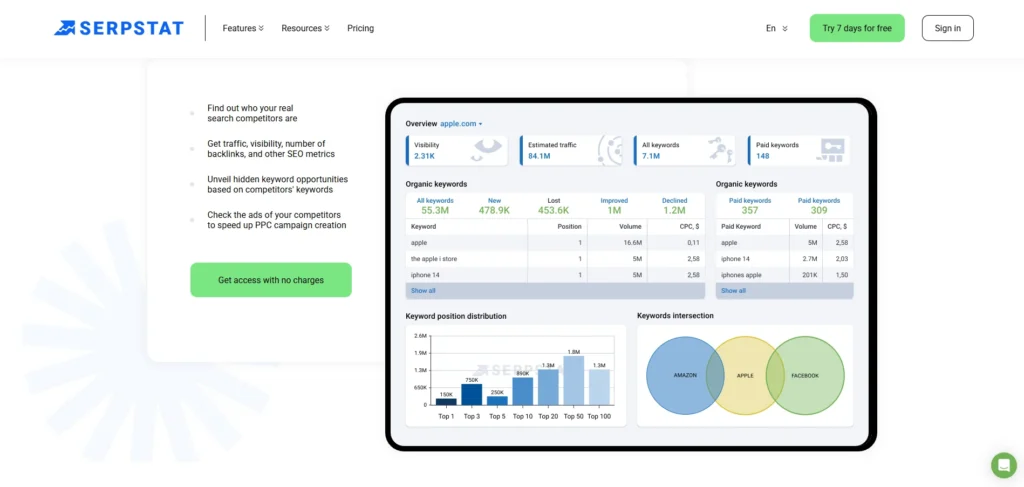Click the Top 50 bar labeled 1.8M

(573, 381)
